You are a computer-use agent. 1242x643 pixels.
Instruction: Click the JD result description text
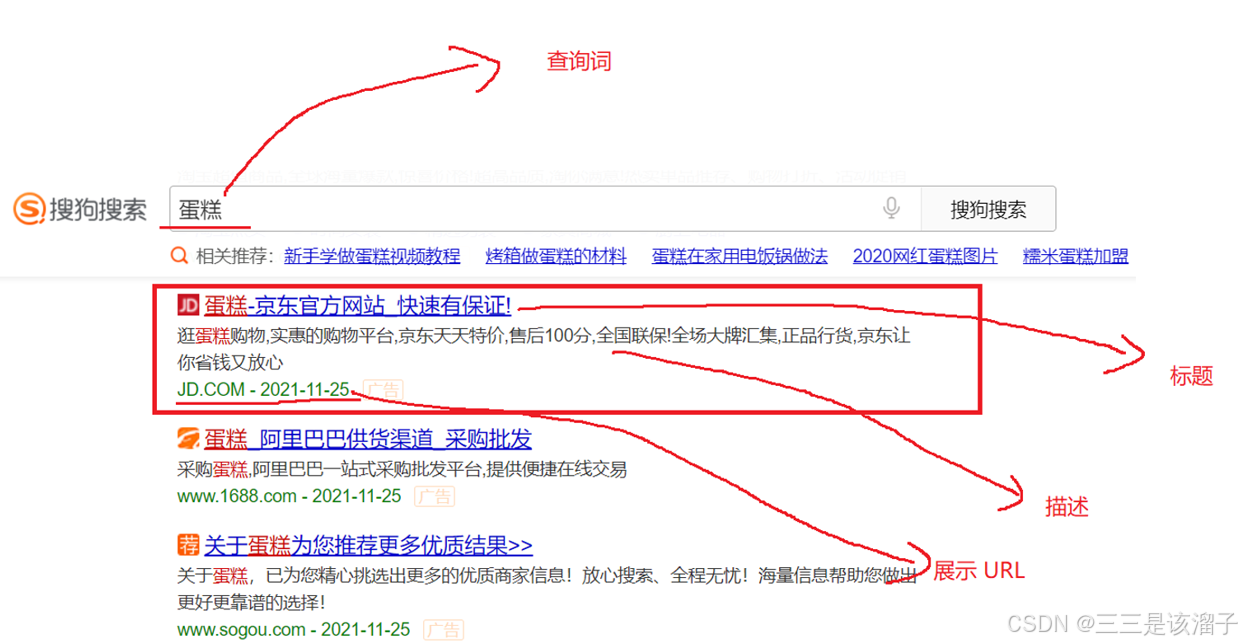tap(544, 349)
